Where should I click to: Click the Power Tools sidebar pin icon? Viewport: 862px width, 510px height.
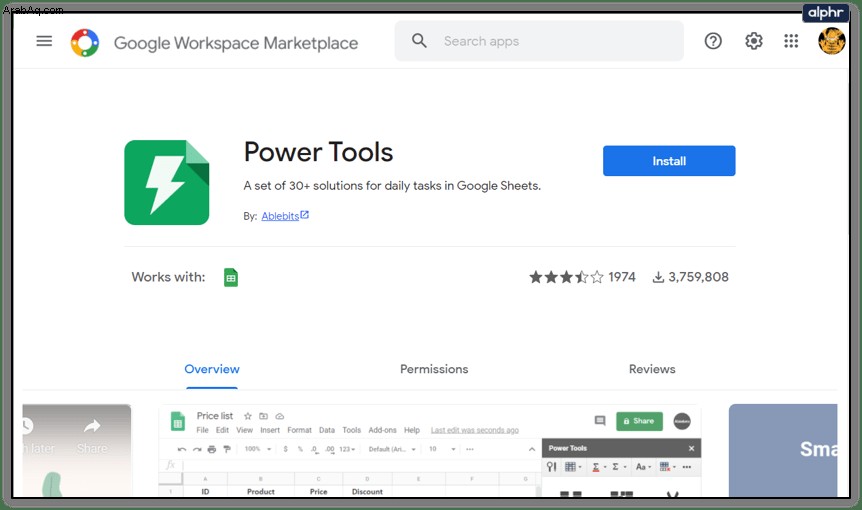(x=551, y=467)
